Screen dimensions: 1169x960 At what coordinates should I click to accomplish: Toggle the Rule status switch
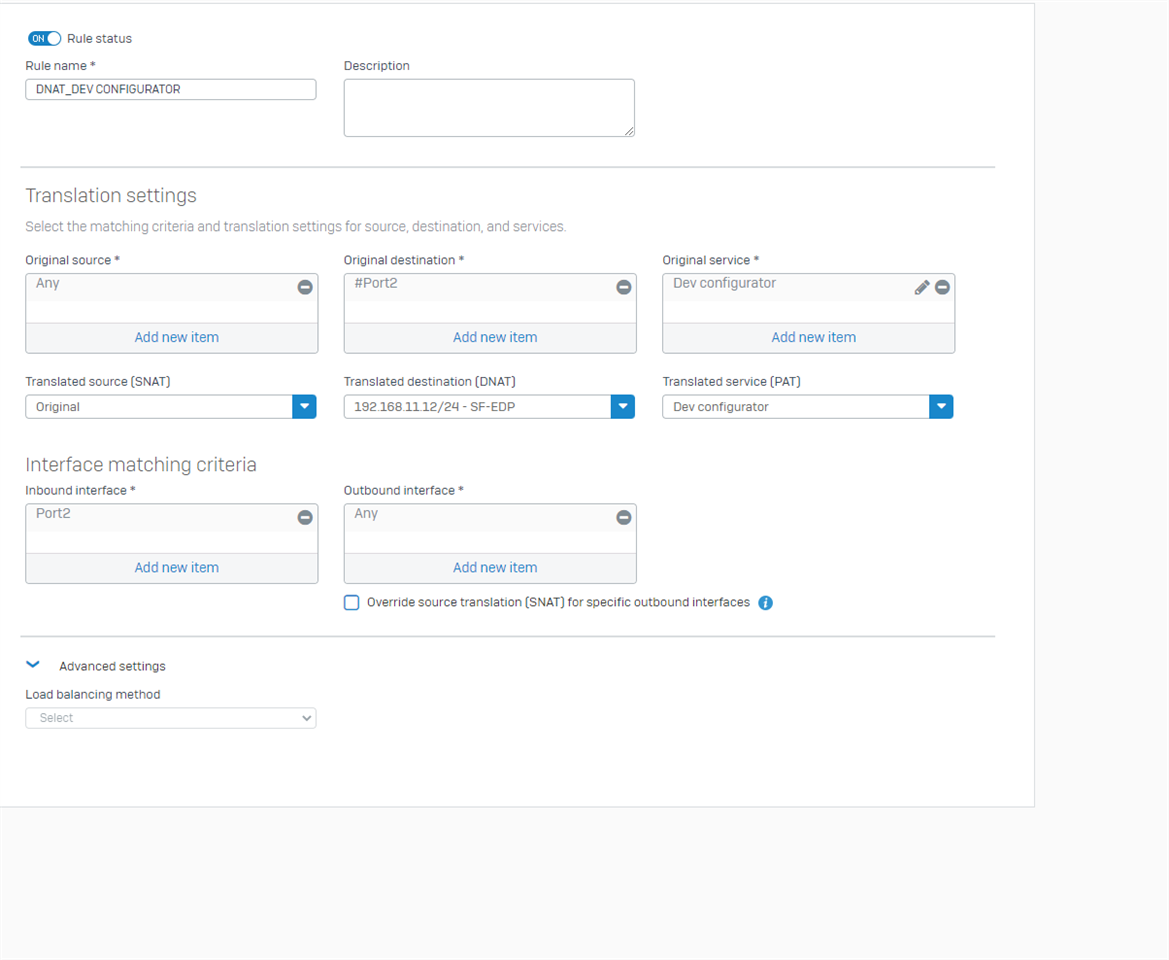click(x=45, y=38)
